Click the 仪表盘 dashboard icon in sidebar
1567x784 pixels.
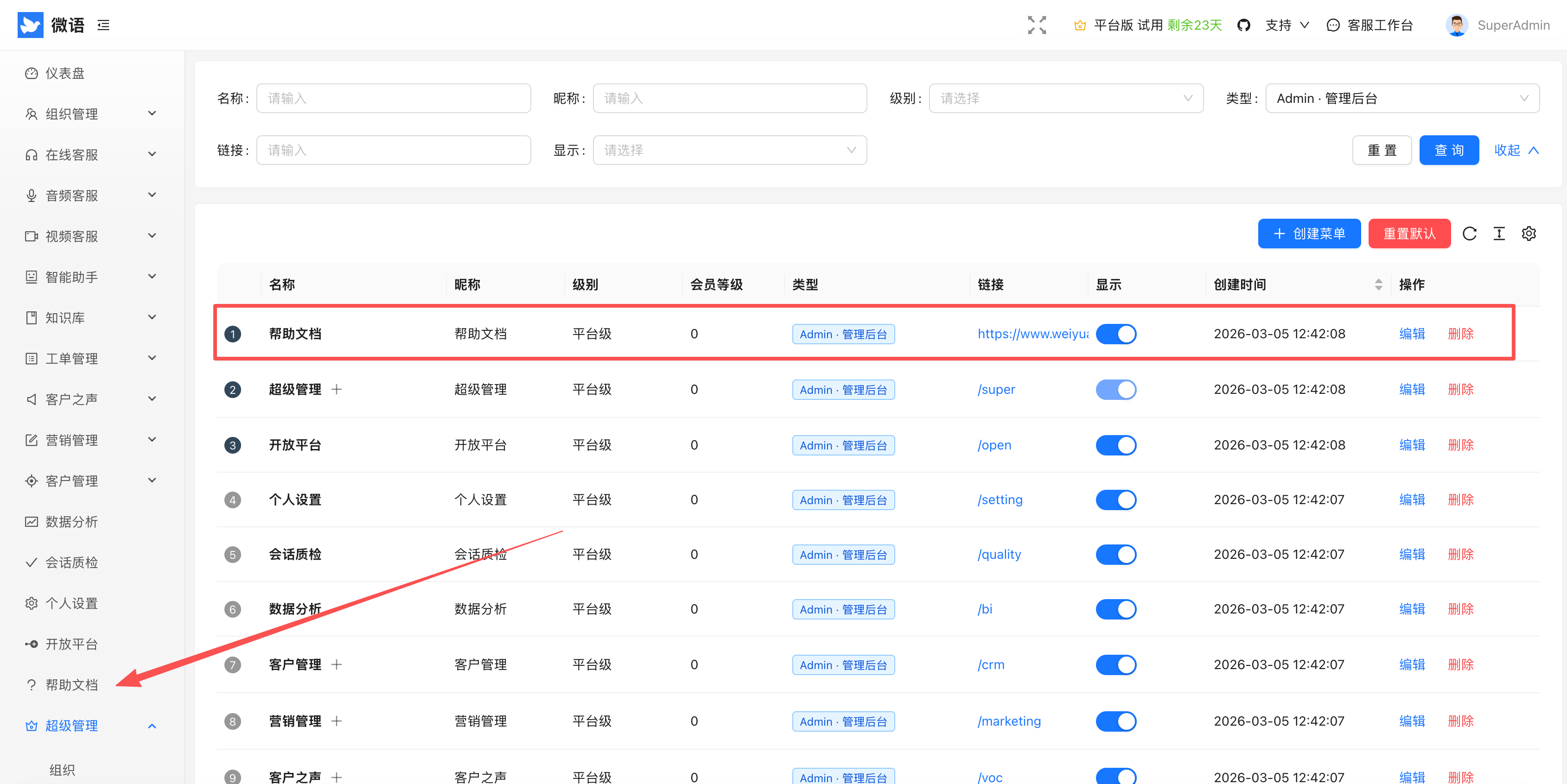pyautogui.click(x=31, y=73)
